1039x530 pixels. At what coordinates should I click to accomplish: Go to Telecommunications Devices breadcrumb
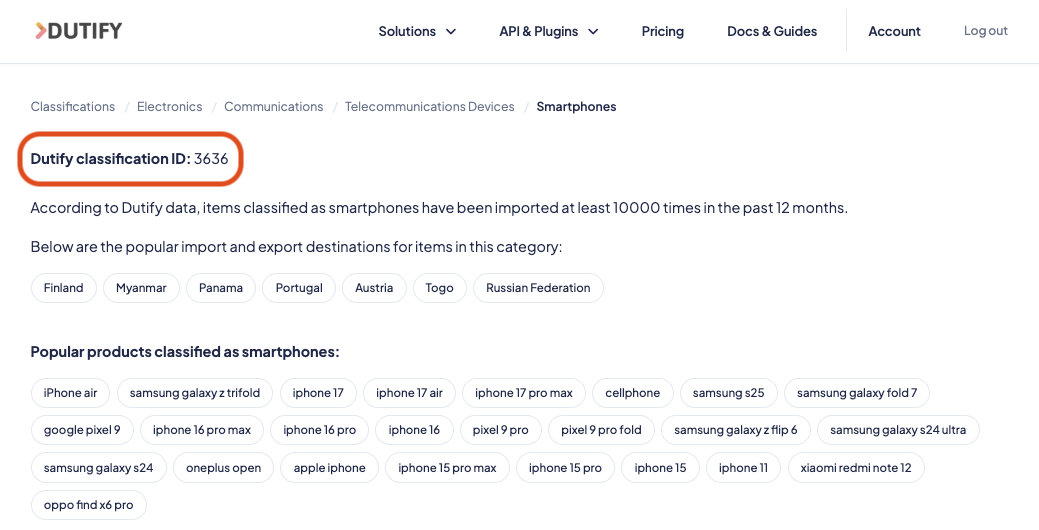[x=429, y=107]
